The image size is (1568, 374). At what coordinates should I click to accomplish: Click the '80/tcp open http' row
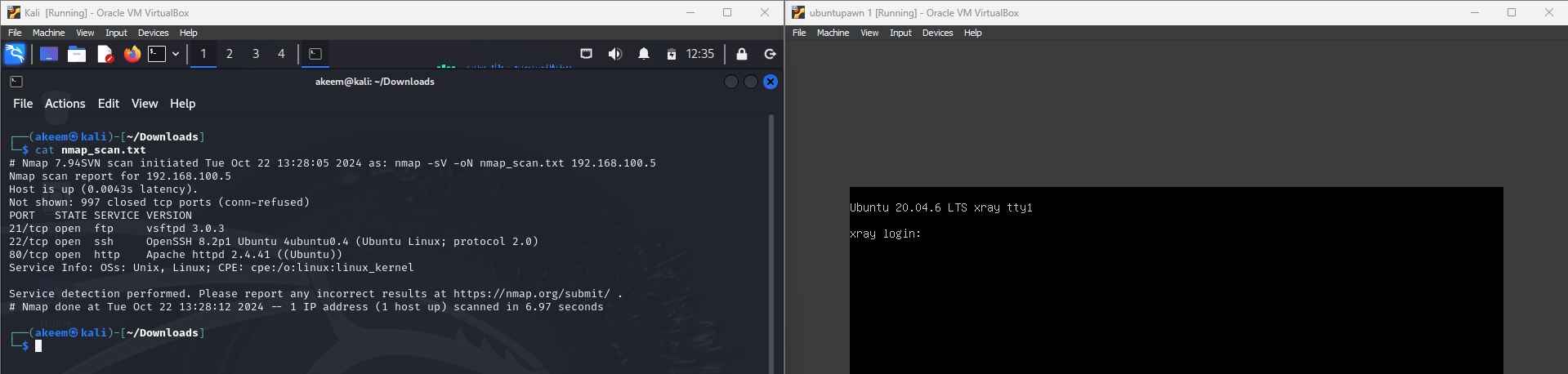coord(176,255)
